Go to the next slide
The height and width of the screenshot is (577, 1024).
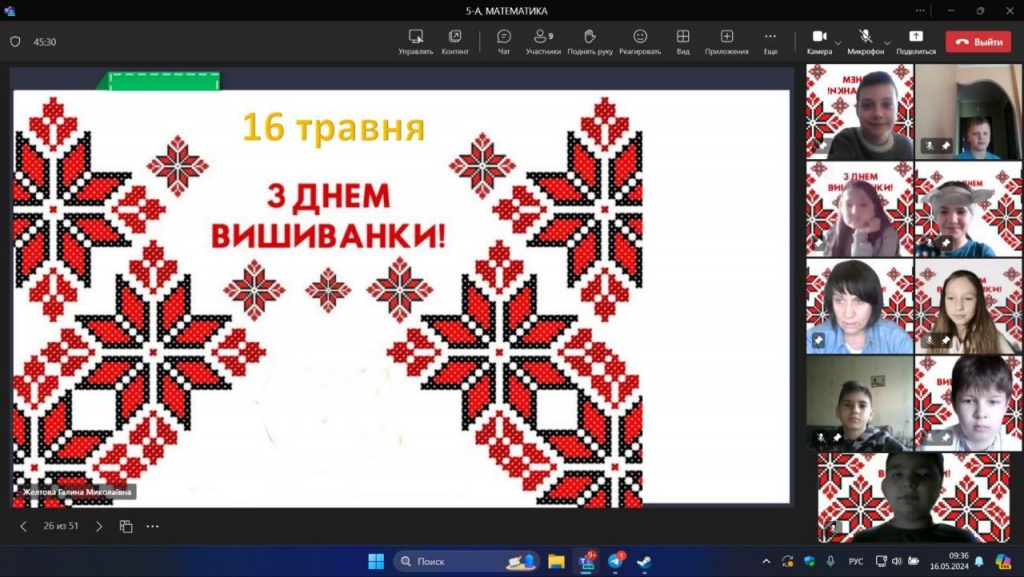click(98, 526)
